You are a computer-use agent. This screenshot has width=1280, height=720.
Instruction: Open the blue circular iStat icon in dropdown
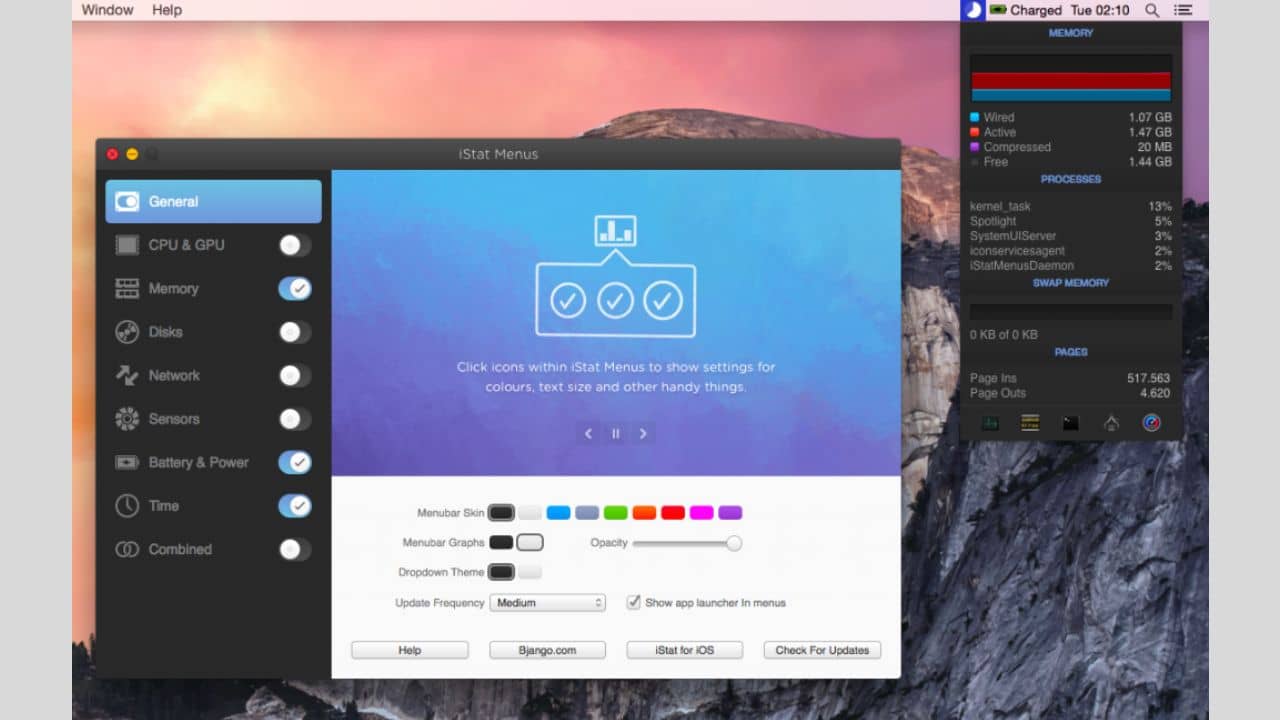tap(1152, 423)
